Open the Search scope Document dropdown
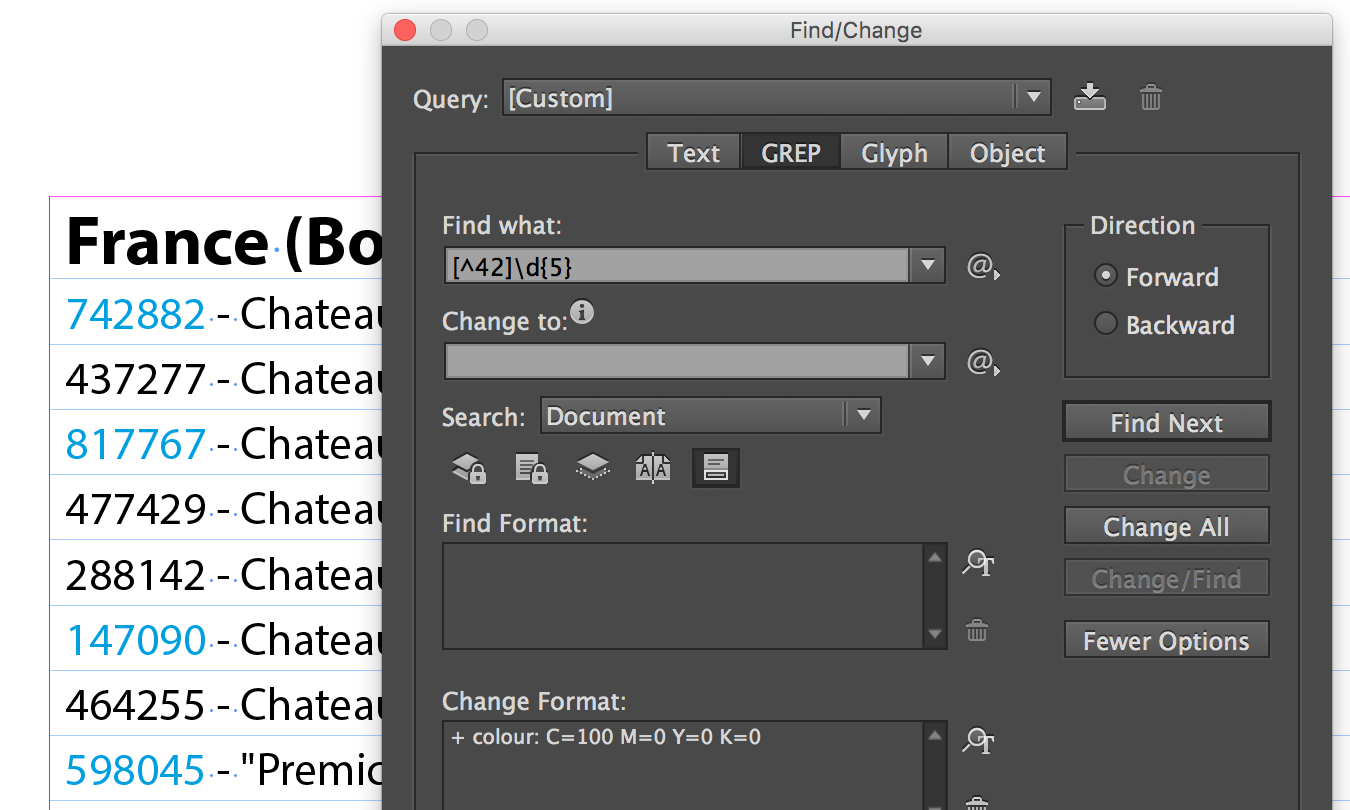Viewport: 1350px width, 810px height. (863, 416)
